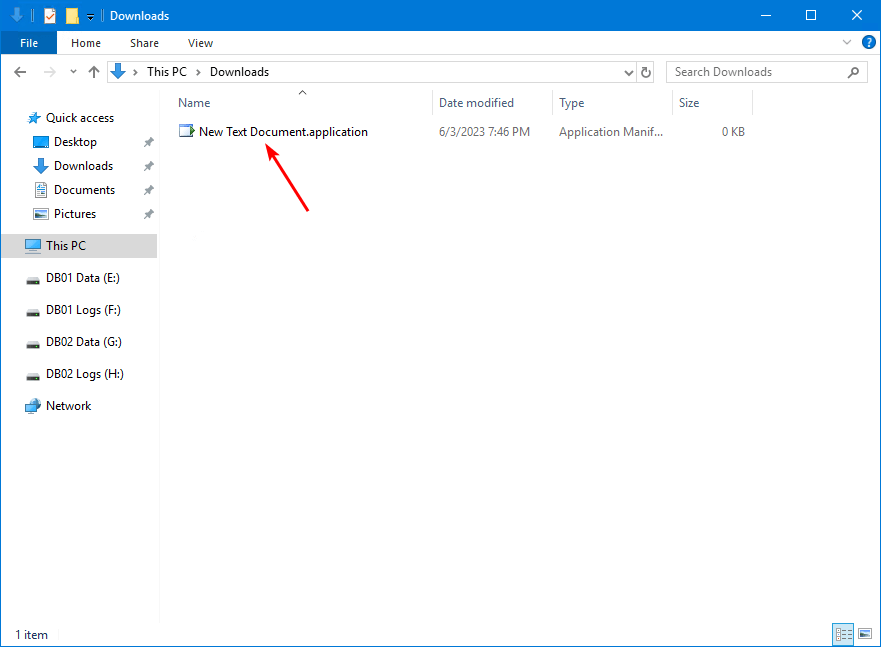Open Documents in the navigation pane
Screen dimensions: 881x647
[84, 190]
